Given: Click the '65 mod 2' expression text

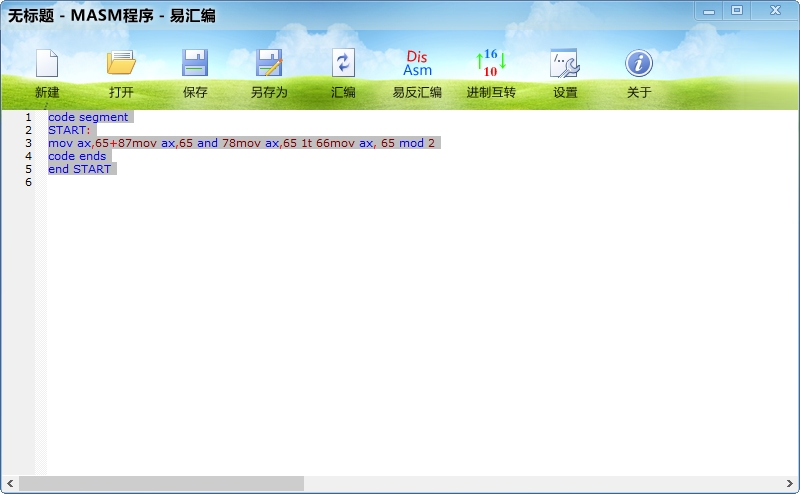Looking at the screenshot, I should point(408,143).
